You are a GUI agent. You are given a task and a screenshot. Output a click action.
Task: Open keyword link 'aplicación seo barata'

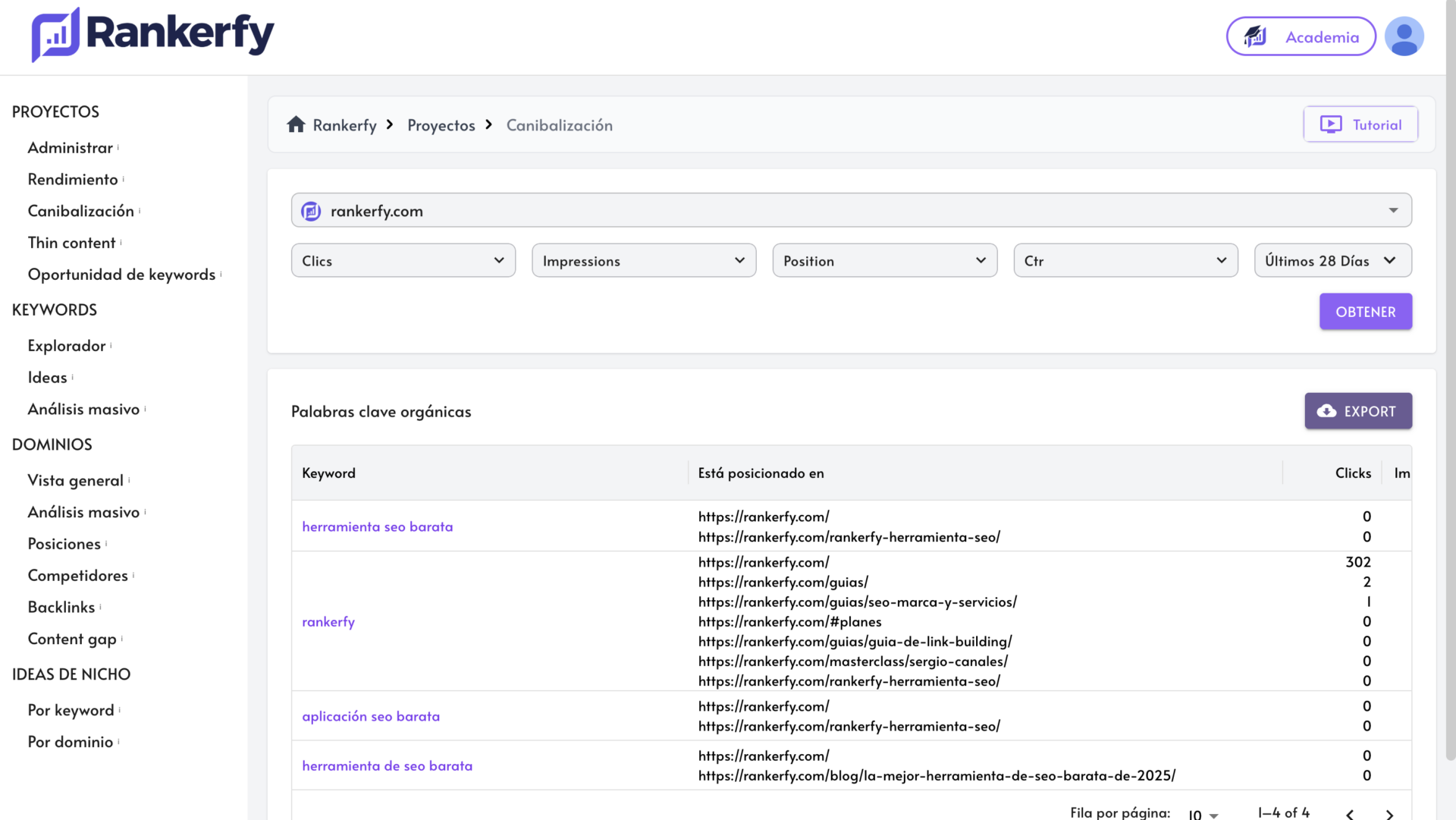click(x=371, y=716)
